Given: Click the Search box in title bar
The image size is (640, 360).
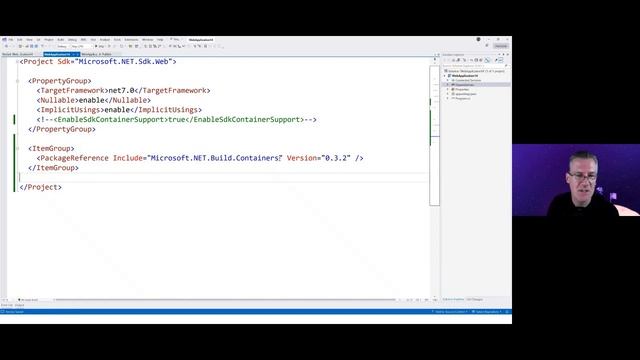Looking at the screenshot, I should [x=176, y=40].
